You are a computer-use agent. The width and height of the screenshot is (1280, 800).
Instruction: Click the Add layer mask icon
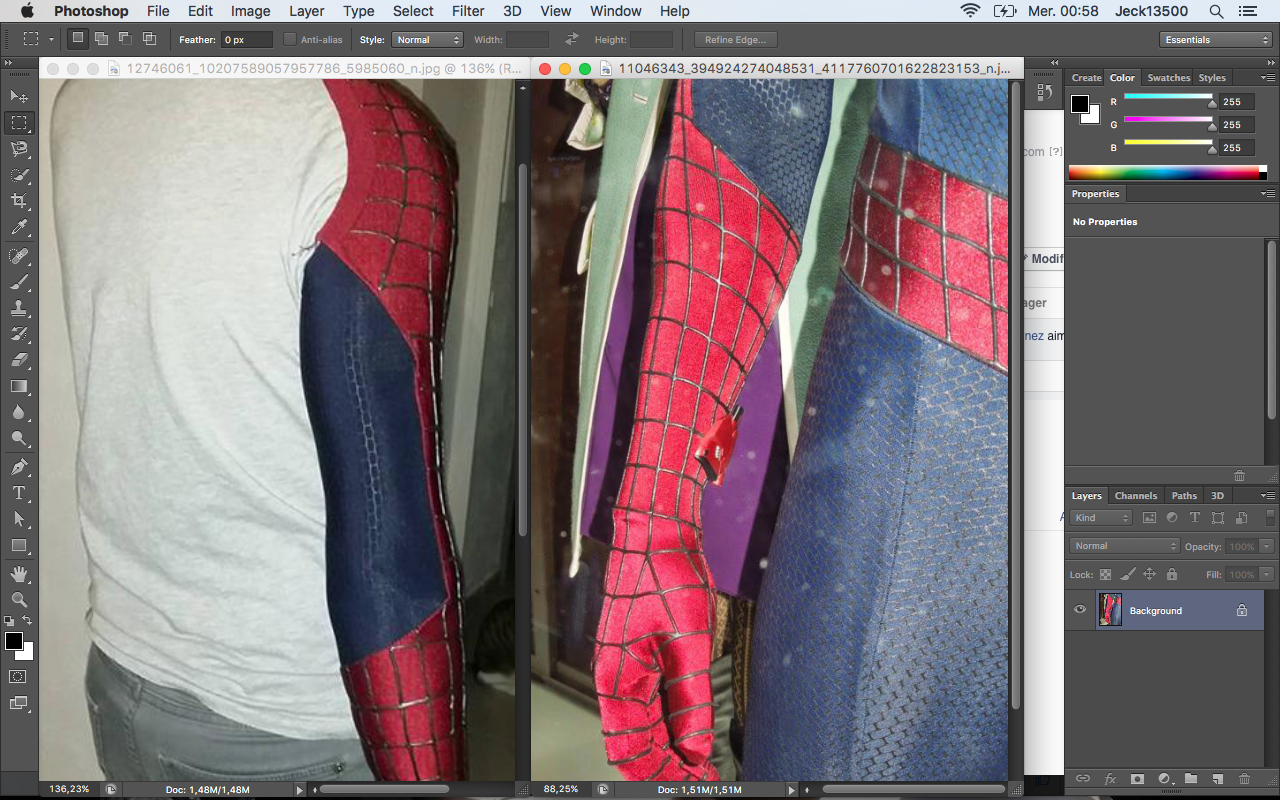click(x=1137, y=778)
